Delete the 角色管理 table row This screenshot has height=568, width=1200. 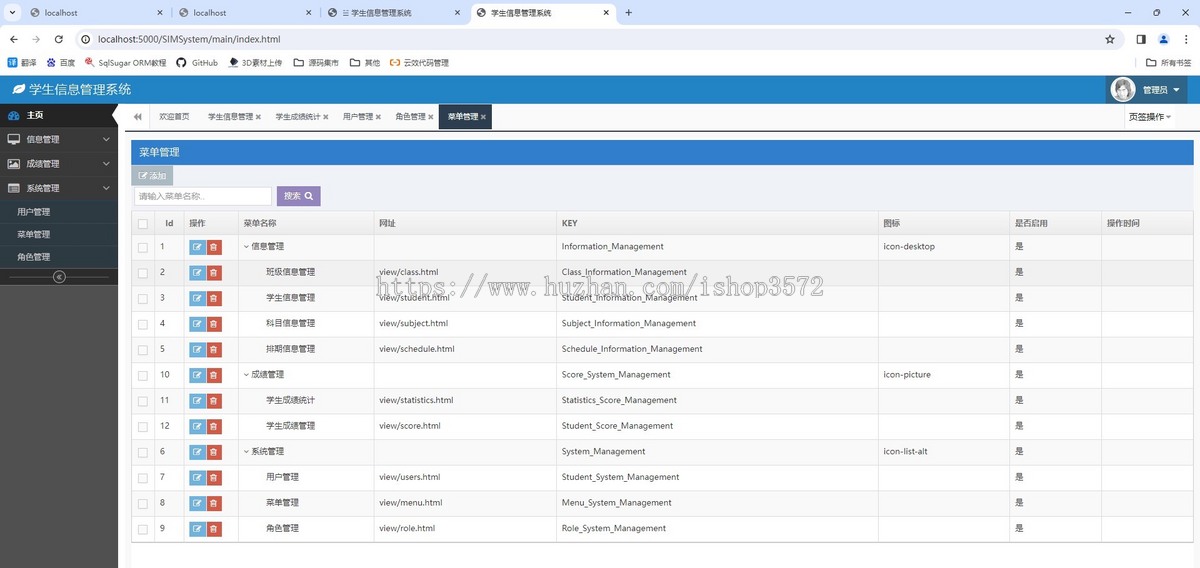[214, 529]
